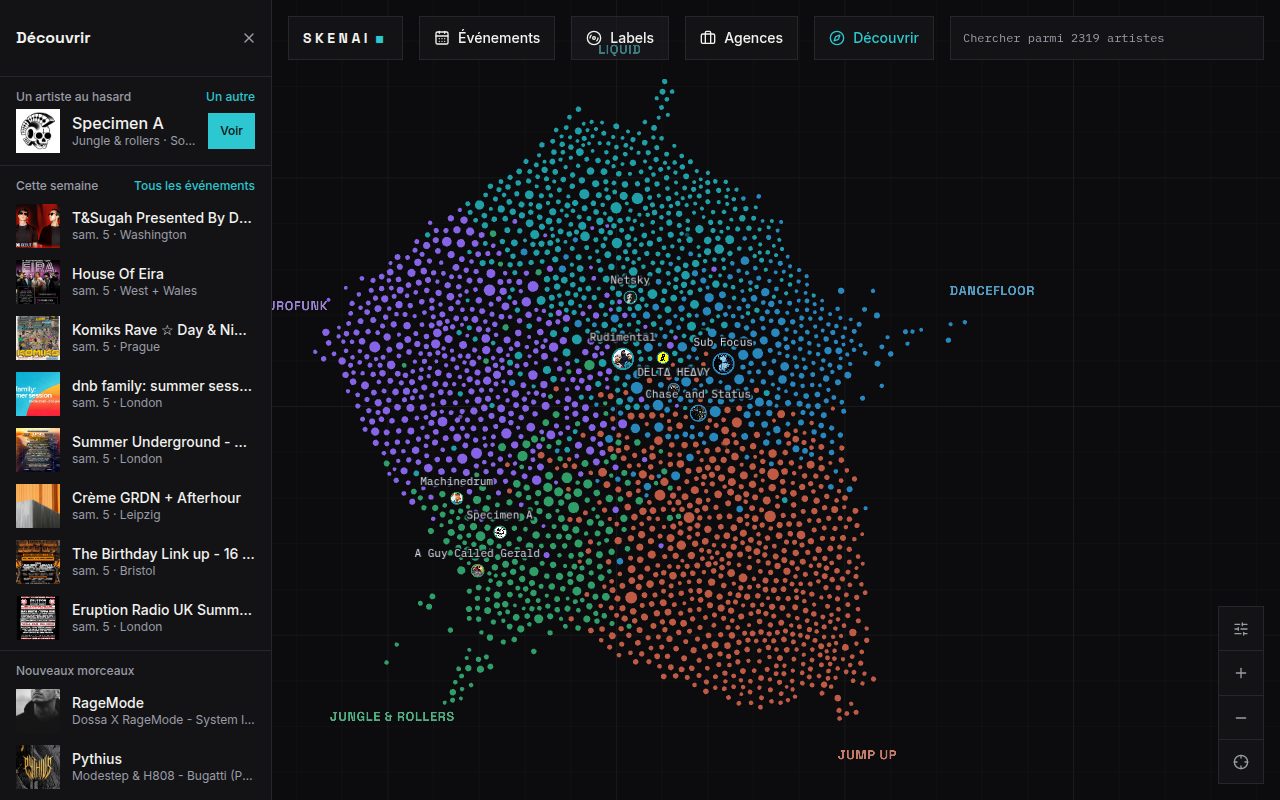Select the RageMode new track entry

[x=135, y=710]
